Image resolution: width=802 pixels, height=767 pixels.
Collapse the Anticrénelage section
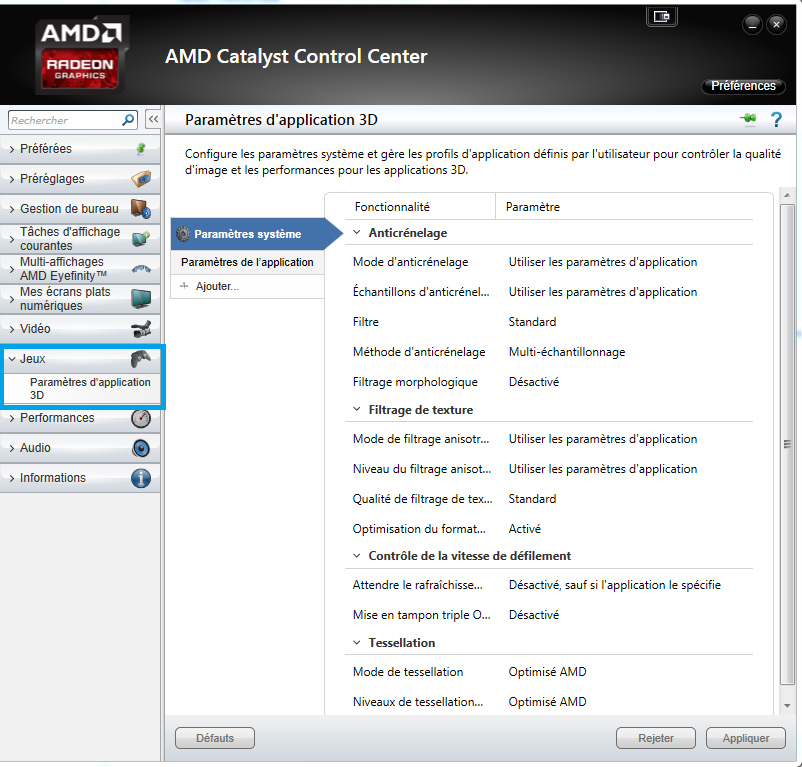tap(357, 233)
